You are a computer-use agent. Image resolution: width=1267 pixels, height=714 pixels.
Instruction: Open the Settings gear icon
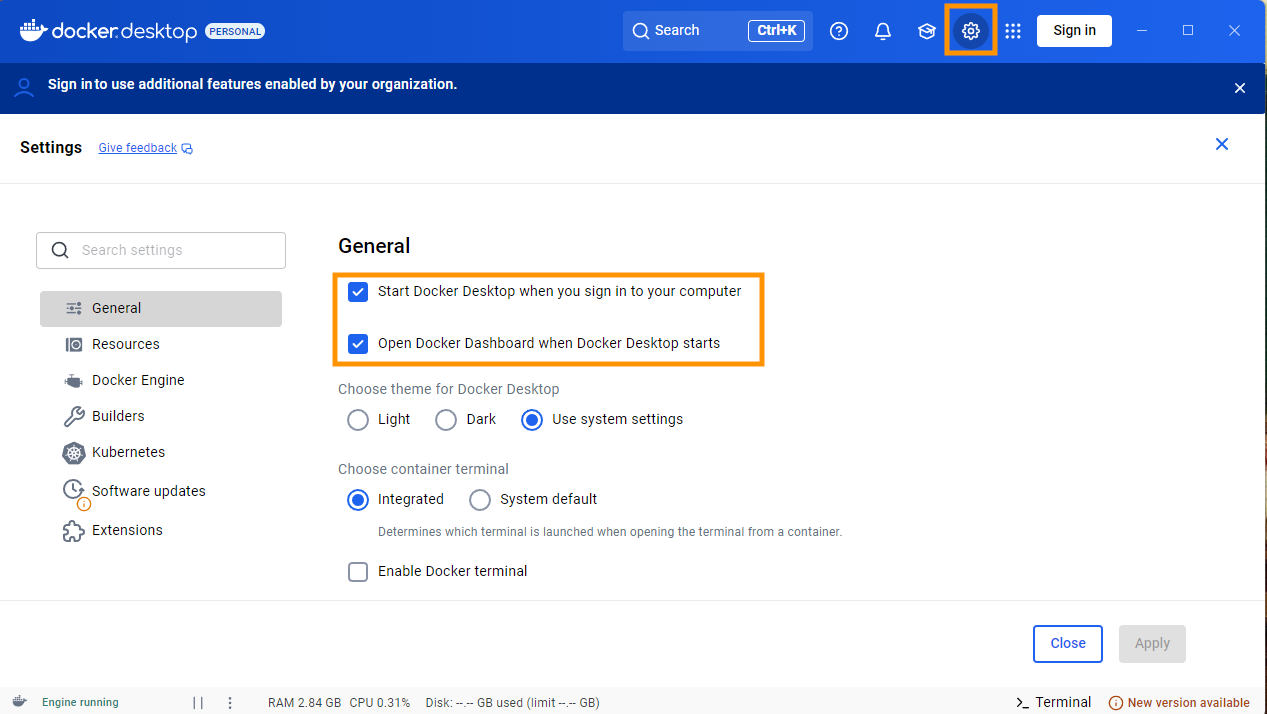point(970,30)
